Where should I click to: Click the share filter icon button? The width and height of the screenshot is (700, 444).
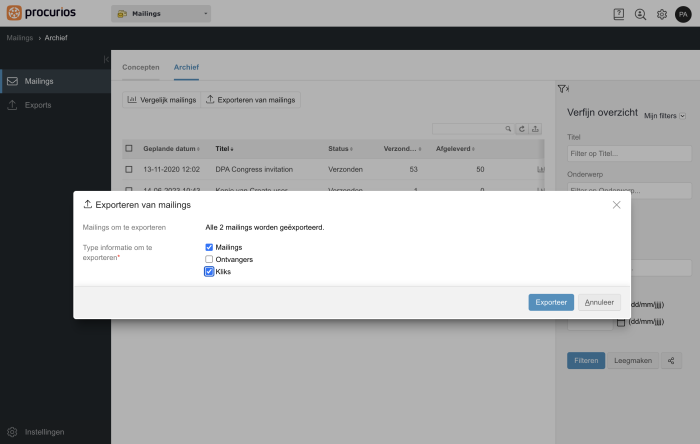tap(671, 361)
